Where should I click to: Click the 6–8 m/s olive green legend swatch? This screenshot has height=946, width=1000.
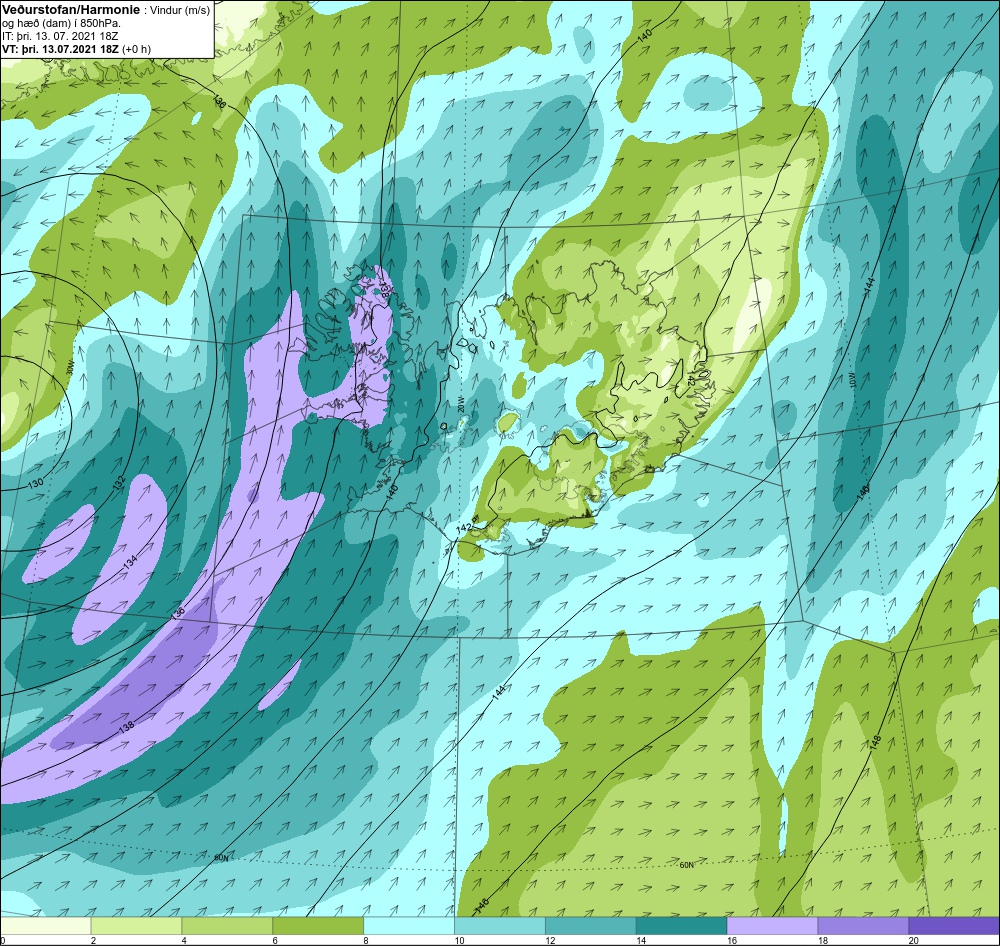click(x=318, y=926)
